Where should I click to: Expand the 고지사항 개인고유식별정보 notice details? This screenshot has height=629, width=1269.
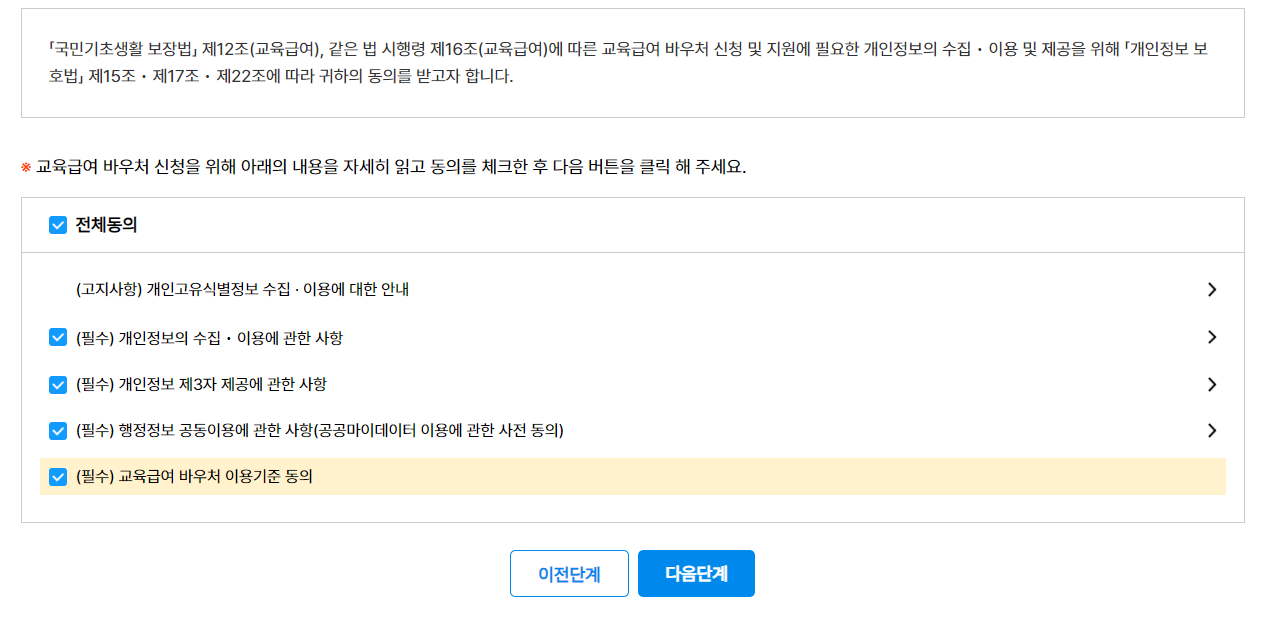point(1212,290)
